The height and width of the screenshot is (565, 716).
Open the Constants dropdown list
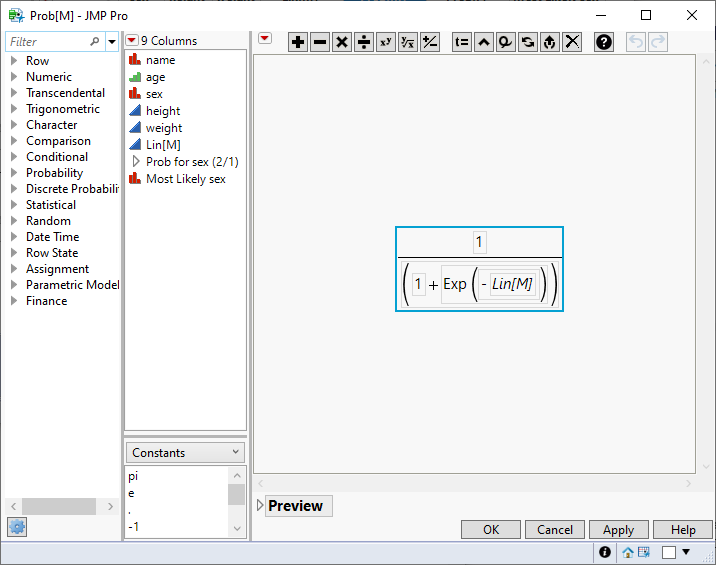[185, 453]
